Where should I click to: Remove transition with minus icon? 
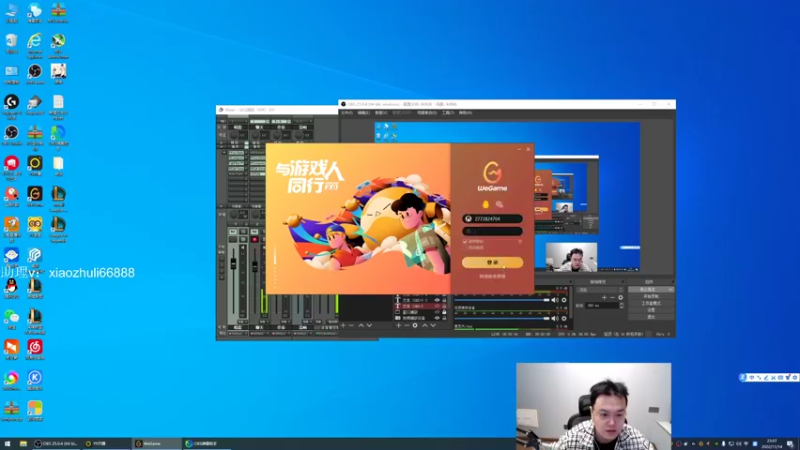(x=612, y=297)
